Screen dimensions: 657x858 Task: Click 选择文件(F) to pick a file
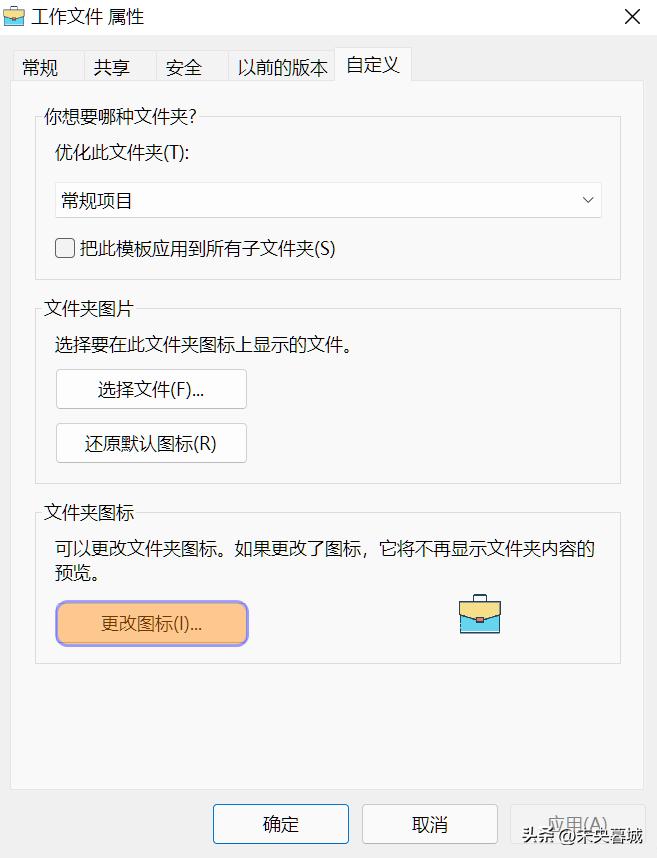pyautogui.click(x=151, y=389)
